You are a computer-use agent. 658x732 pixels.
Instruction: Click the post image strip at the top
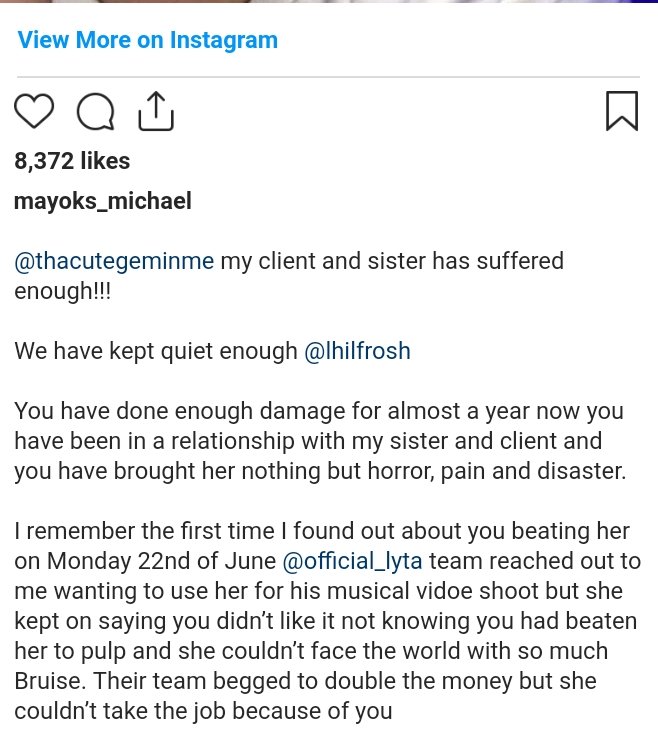pos(329,3)
